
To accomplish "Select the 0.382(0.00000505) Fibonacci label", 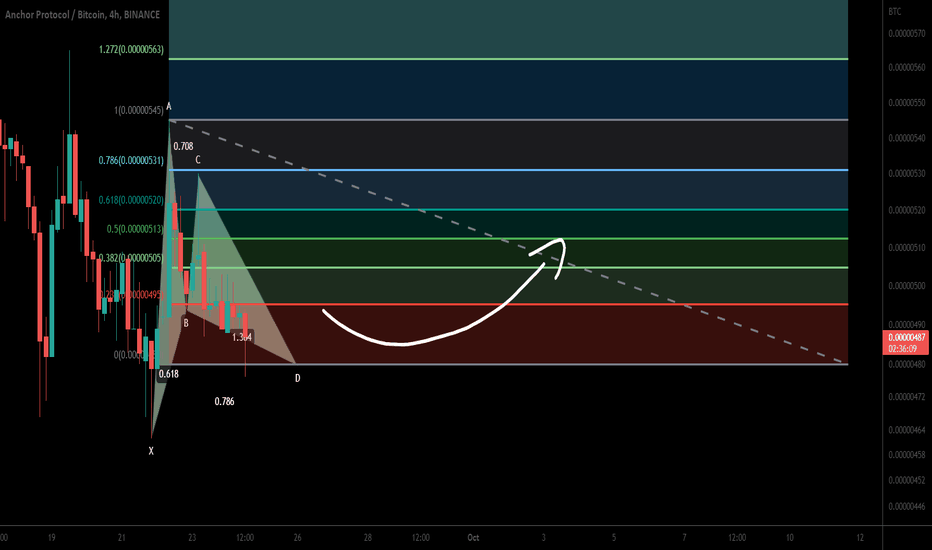I will (x=131, y=257).
